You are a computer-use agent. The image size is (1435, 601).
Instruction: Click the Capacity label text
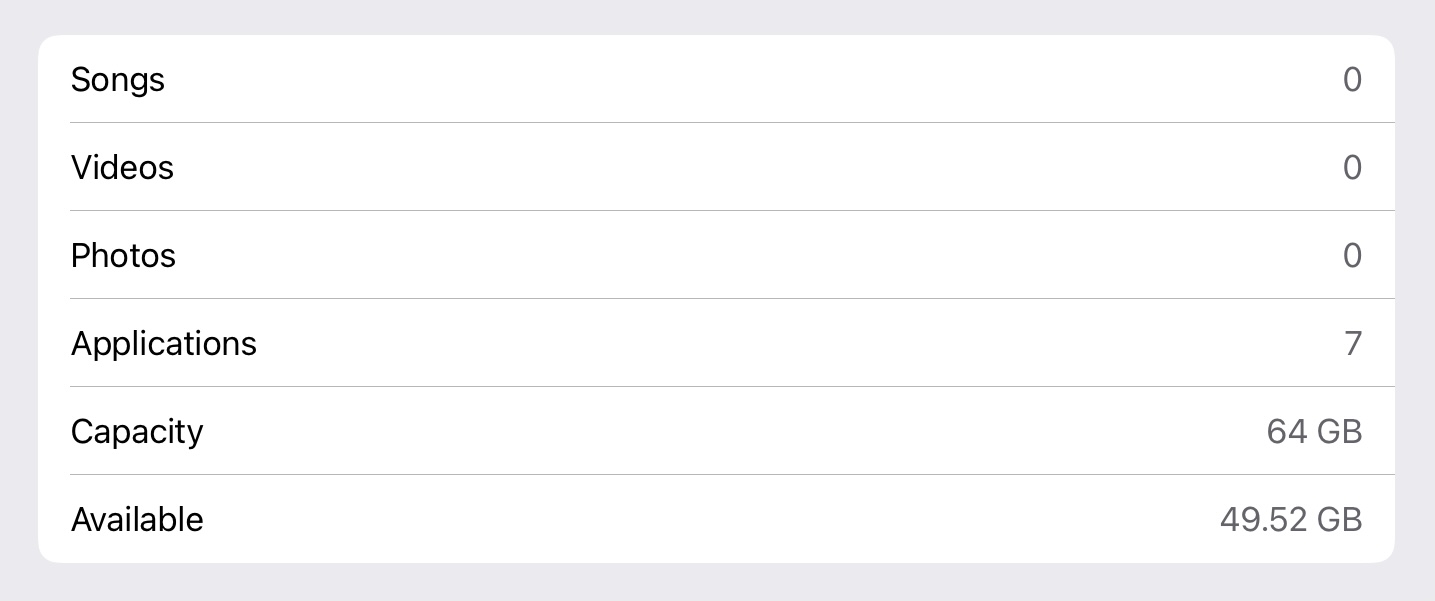[136, 431]
